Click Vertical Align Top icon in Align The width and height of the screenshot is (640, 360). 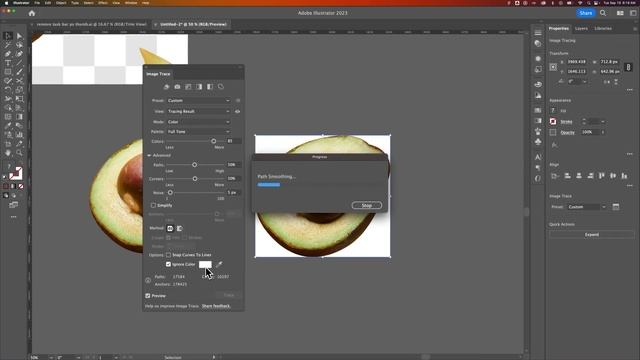tap(602, 176)
